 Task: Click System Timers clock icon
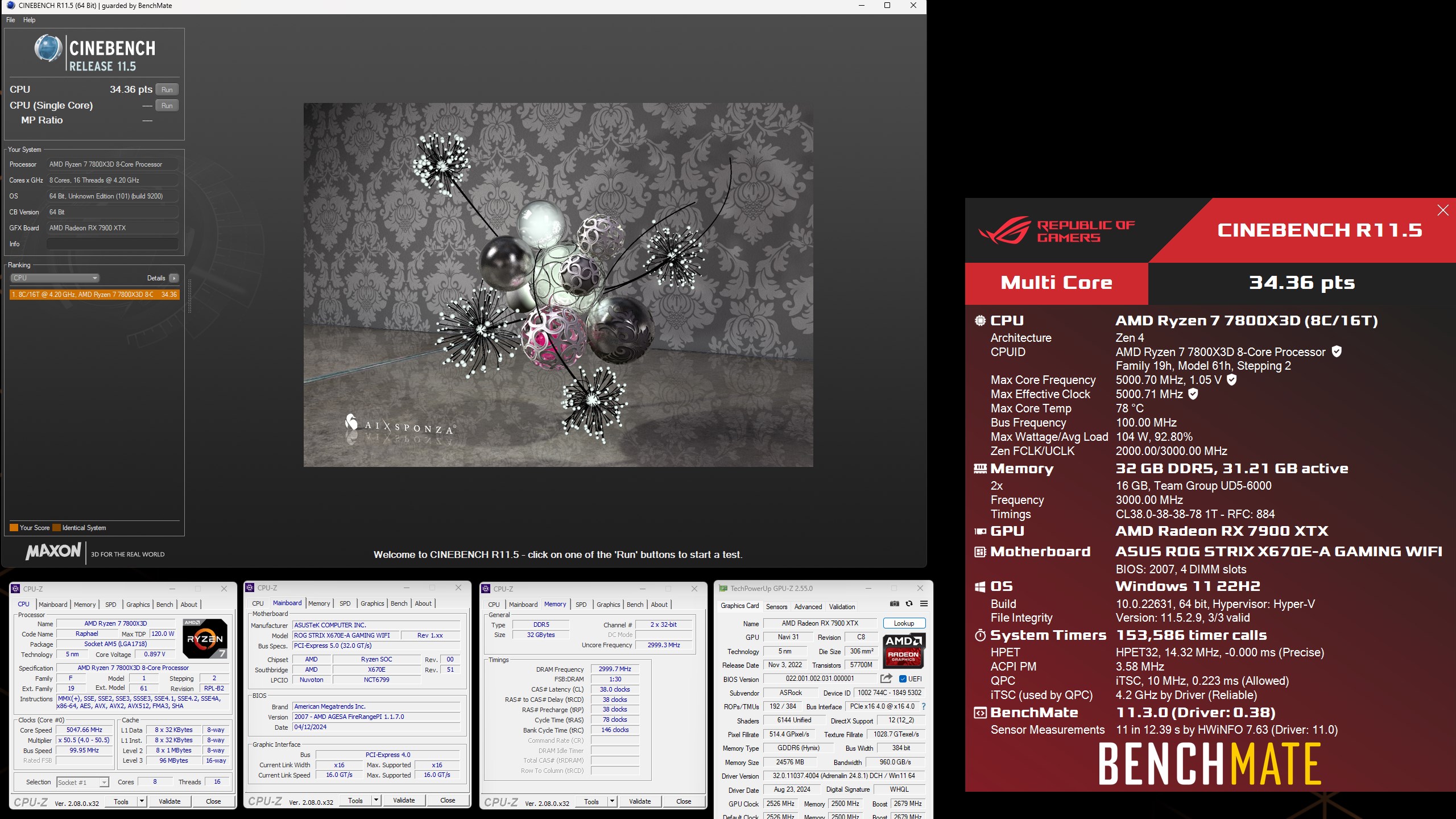[x=980, y=635]
